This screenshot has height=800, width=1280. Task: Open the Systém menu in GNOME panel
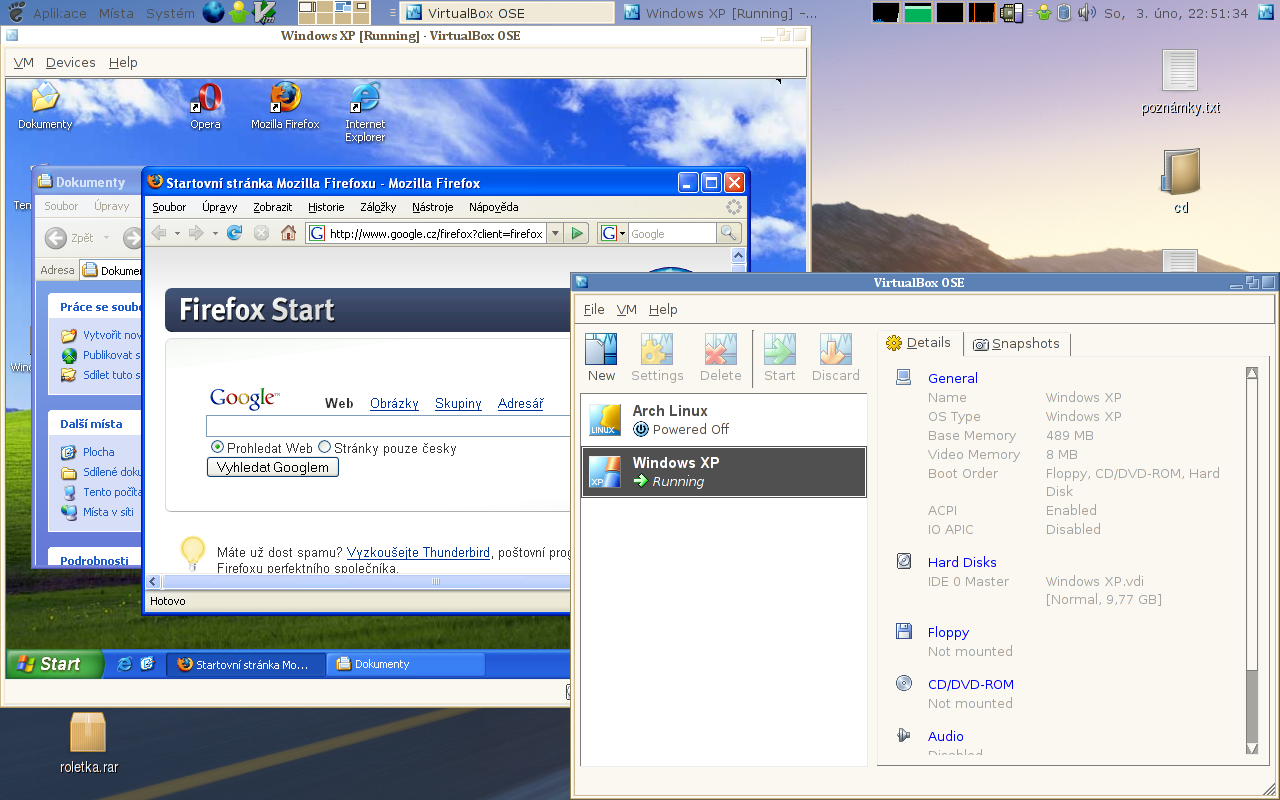point(170,13)
